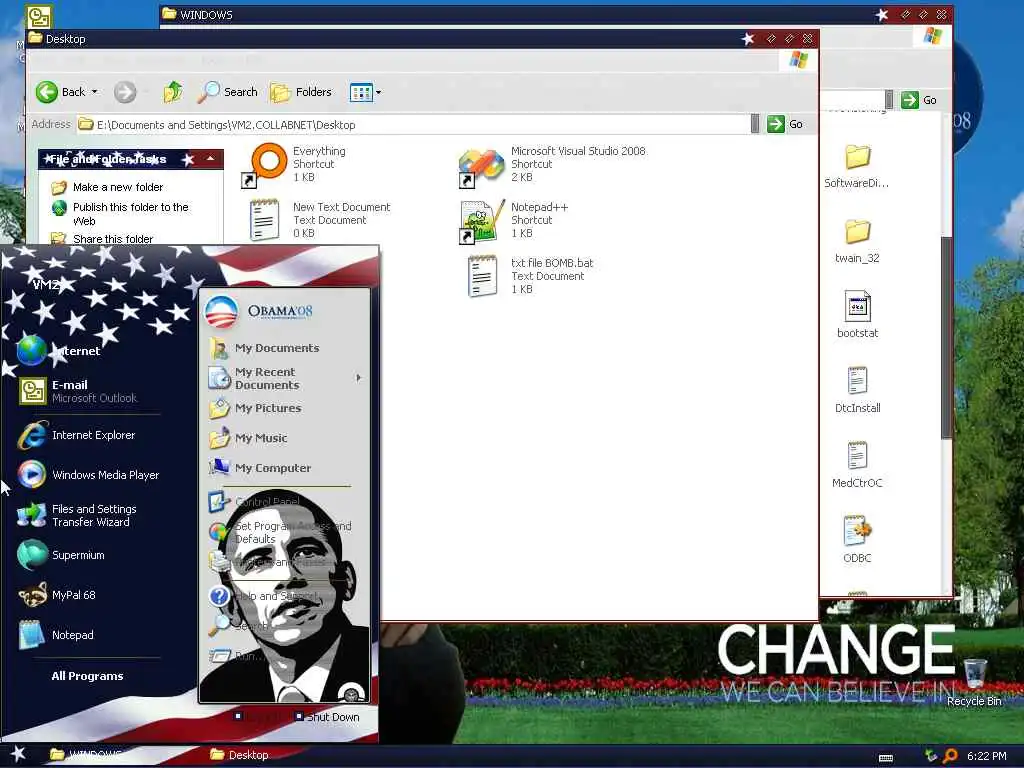
Task: Launch Supermium from Start menu
Action: [61, 555]
